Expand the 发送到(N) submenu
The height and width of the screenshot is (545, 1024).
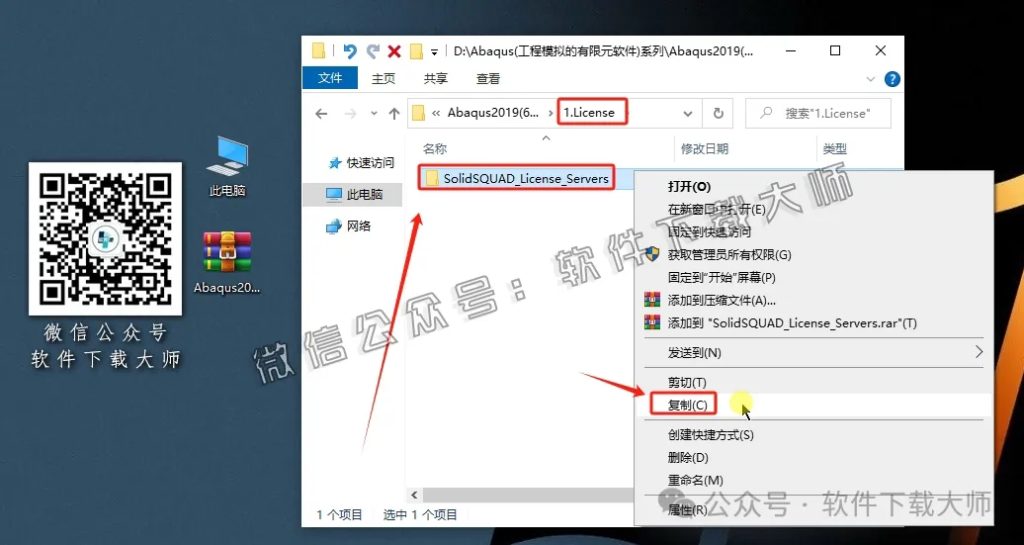click(x=814, y=352)
